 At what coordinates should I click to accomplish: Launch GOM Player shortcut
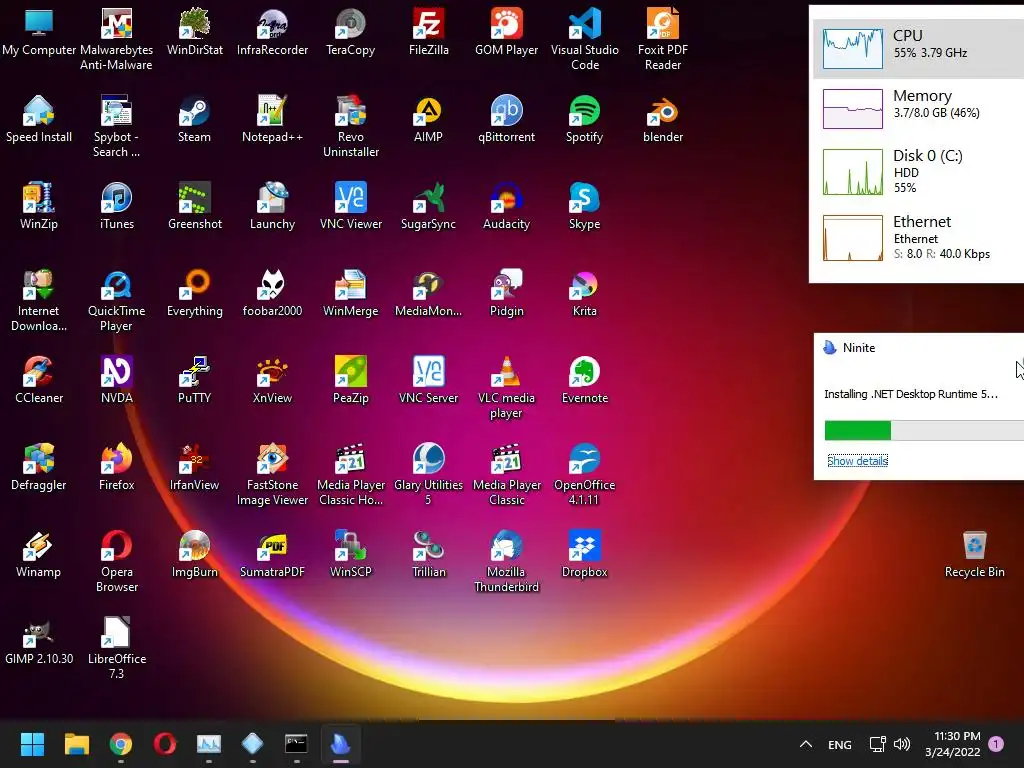point(506,31)
